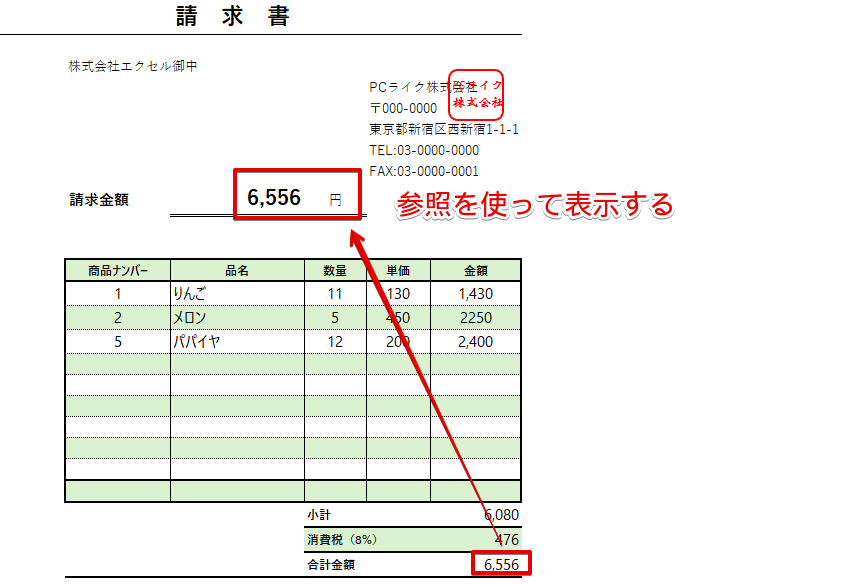Click the 合計金額 label
Viewport: 846px width, 587px height.
(331, 565)
